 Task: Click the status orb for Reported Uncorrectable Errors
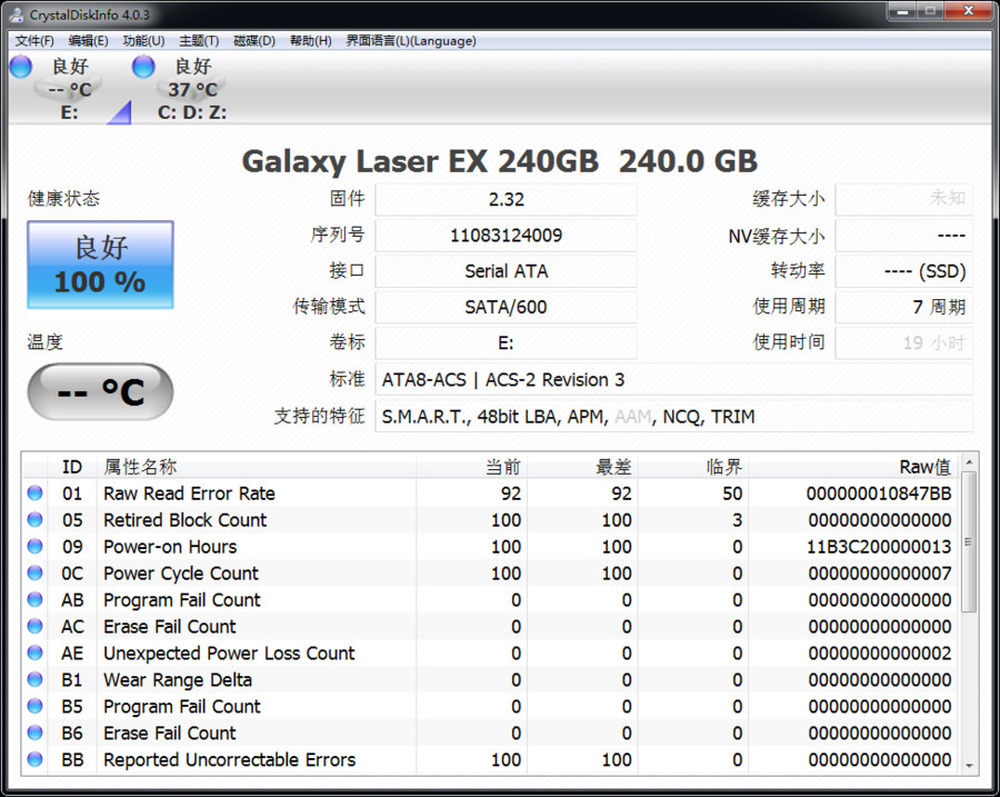(35, 759)
